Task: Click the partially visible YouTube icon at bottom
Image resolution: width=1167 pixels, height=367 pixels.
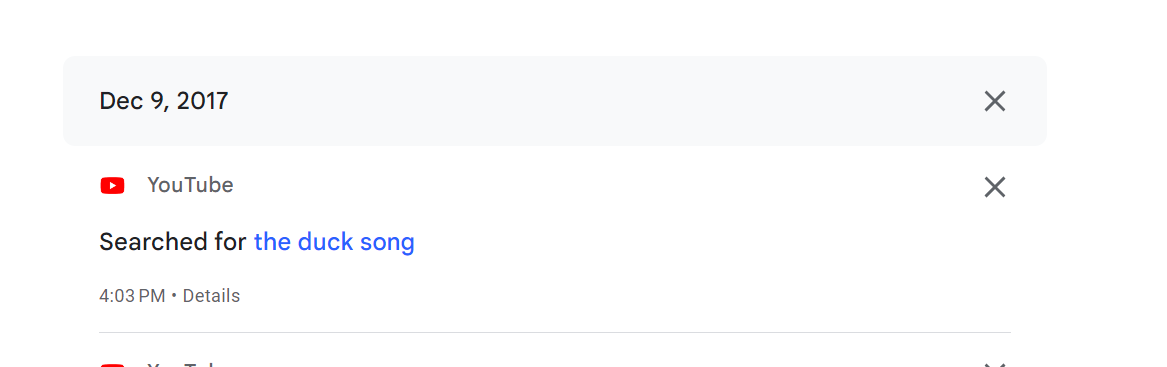Action: (x=112, y=365)
